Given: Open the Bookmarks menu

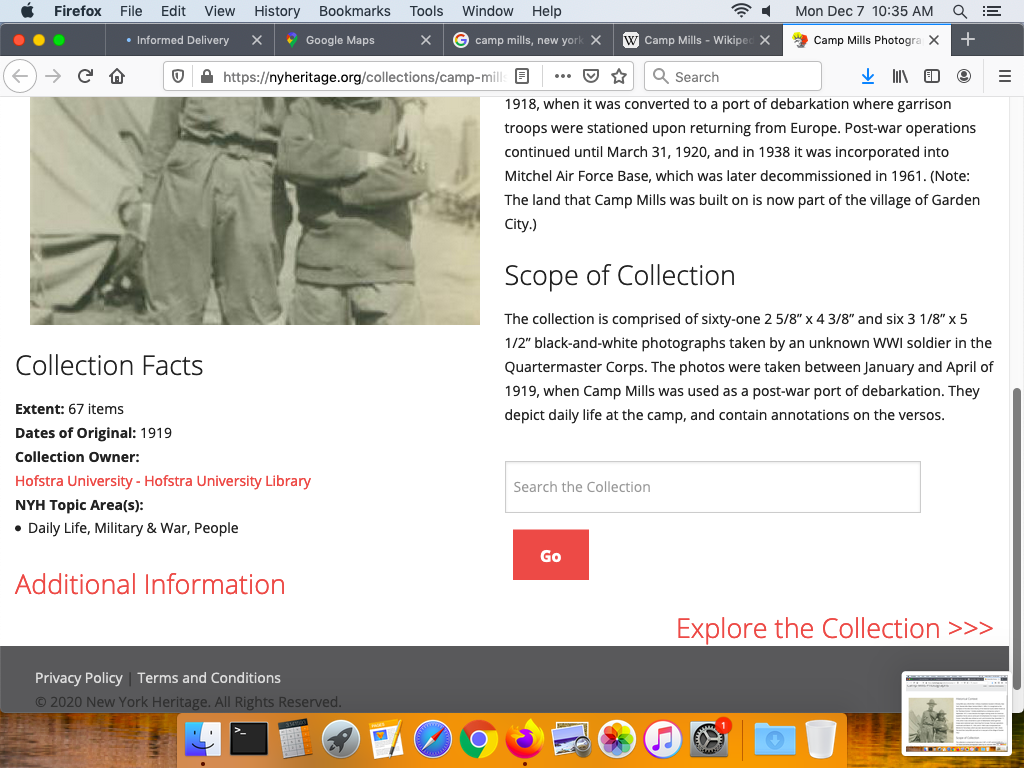Looking at the screenshot, I should click(351, 11).
